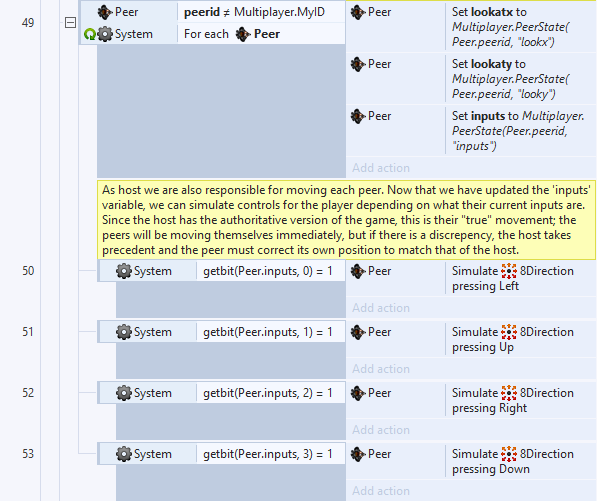Collapse event 49 using minus box
The height and width of the screenshot is (501, 597).
[x=70, y=23]
